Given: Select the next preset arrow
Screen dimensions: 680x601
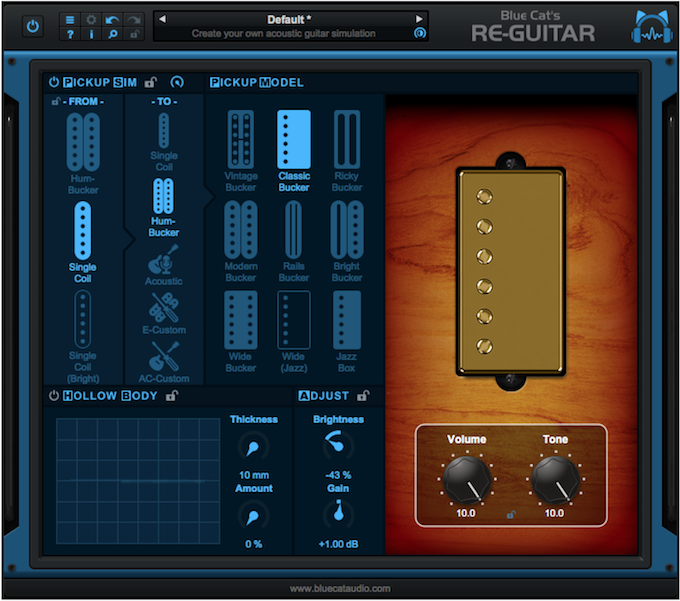Looking at the screenshot, I should (x=418, y=19).
